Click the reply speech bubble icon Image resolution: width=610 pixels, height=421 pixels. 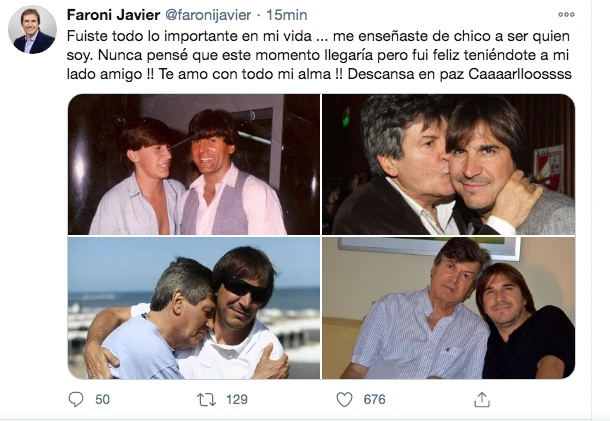pyautogui.click(x=77, y=399)
